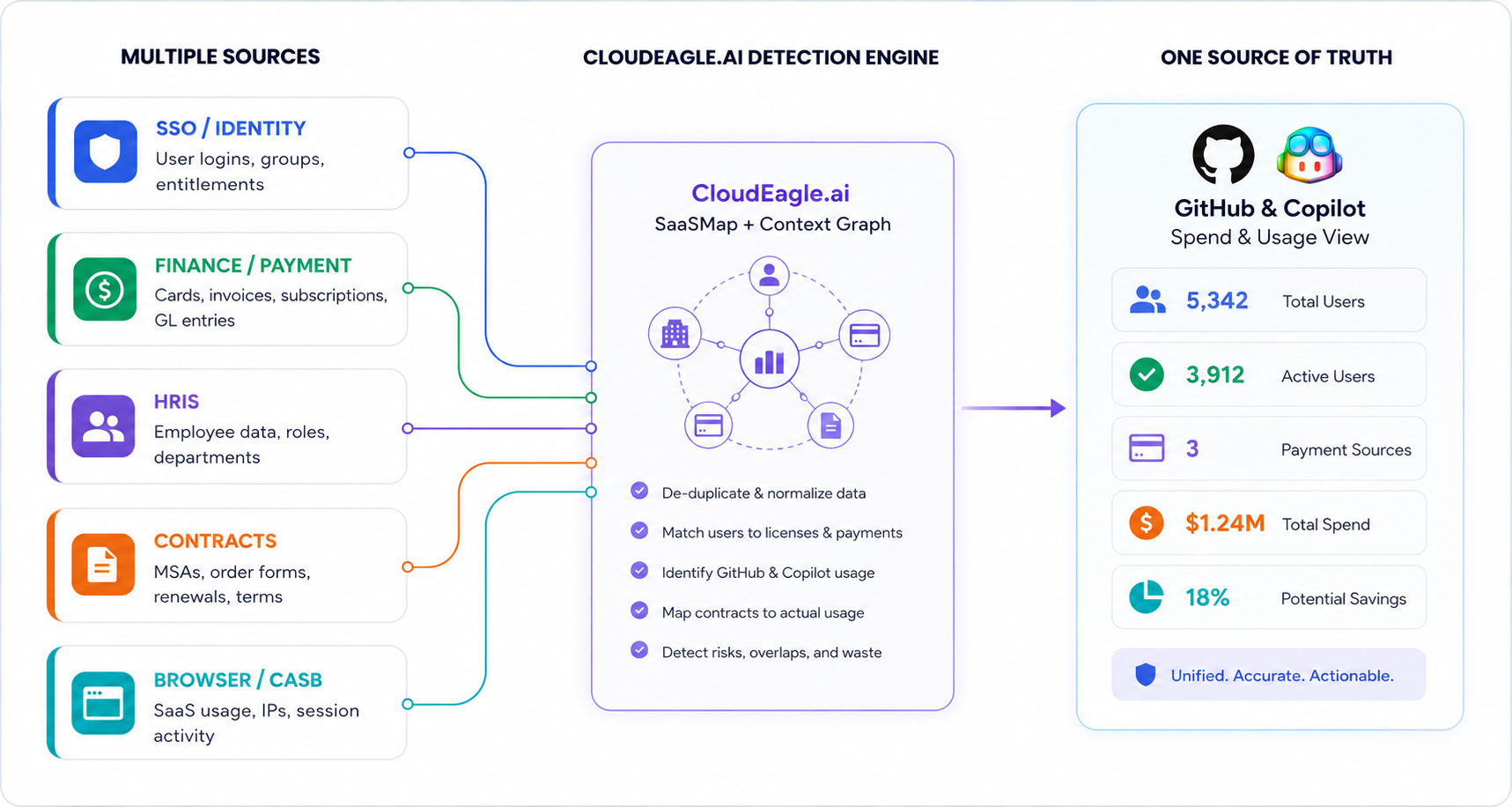Click the "MULTIPLE SOURCES" heading
This screenshot has height=807, width=1512.
(x=220, y=57)
